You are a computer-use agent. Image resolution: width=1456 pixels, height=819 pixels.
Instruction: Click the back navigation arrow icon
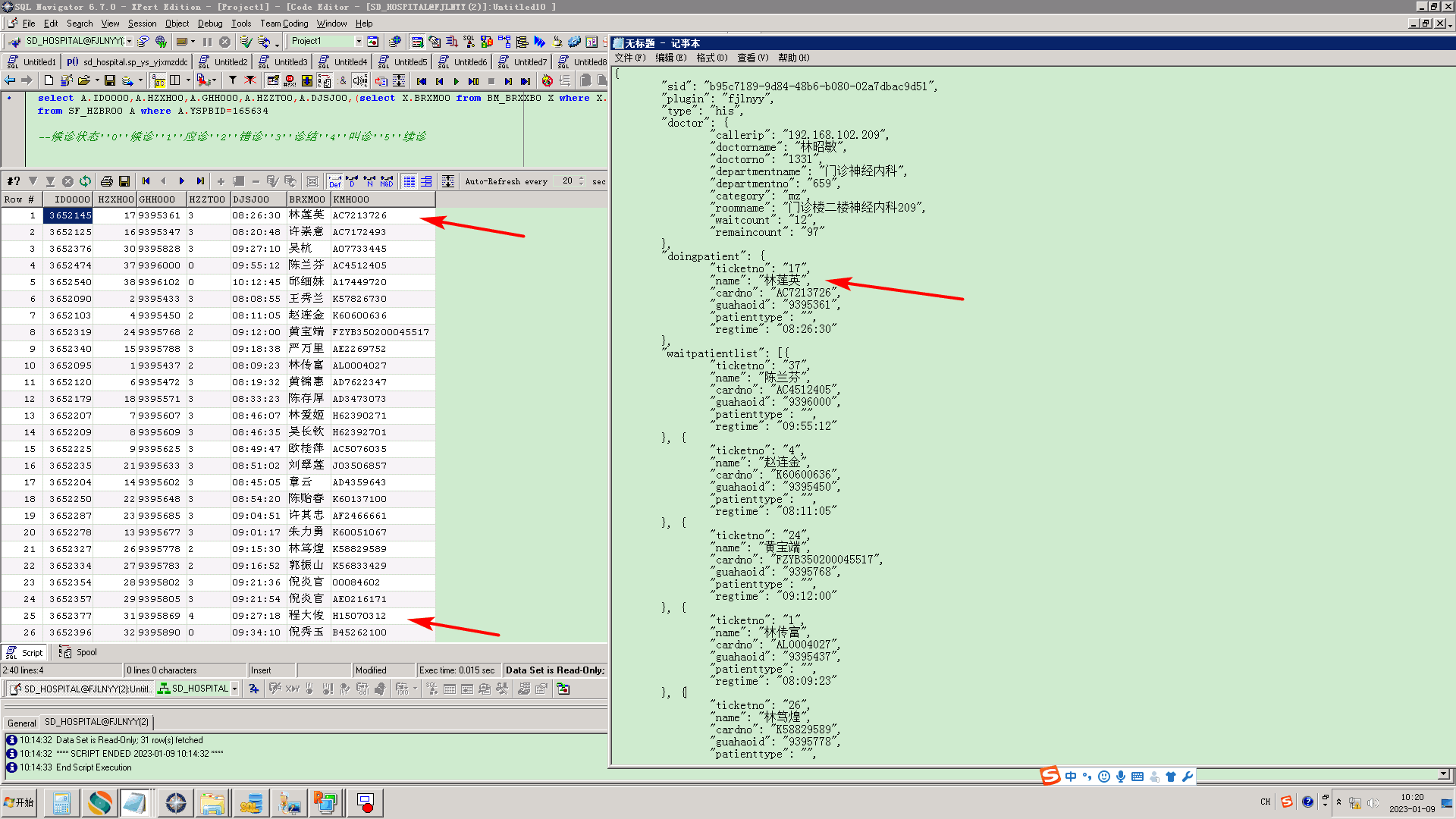pos(10,80)
